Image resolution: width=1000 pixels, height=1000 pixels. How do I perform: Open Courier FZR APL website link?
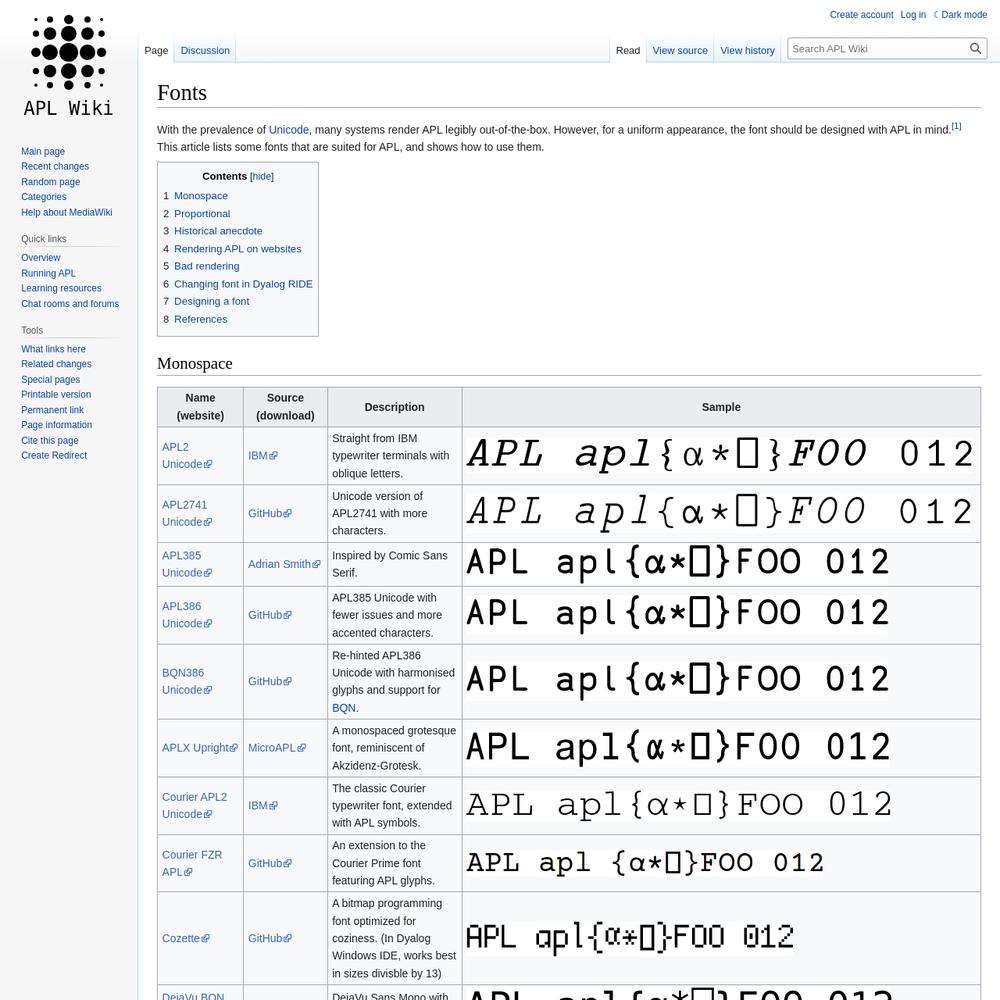click(192, 864)
